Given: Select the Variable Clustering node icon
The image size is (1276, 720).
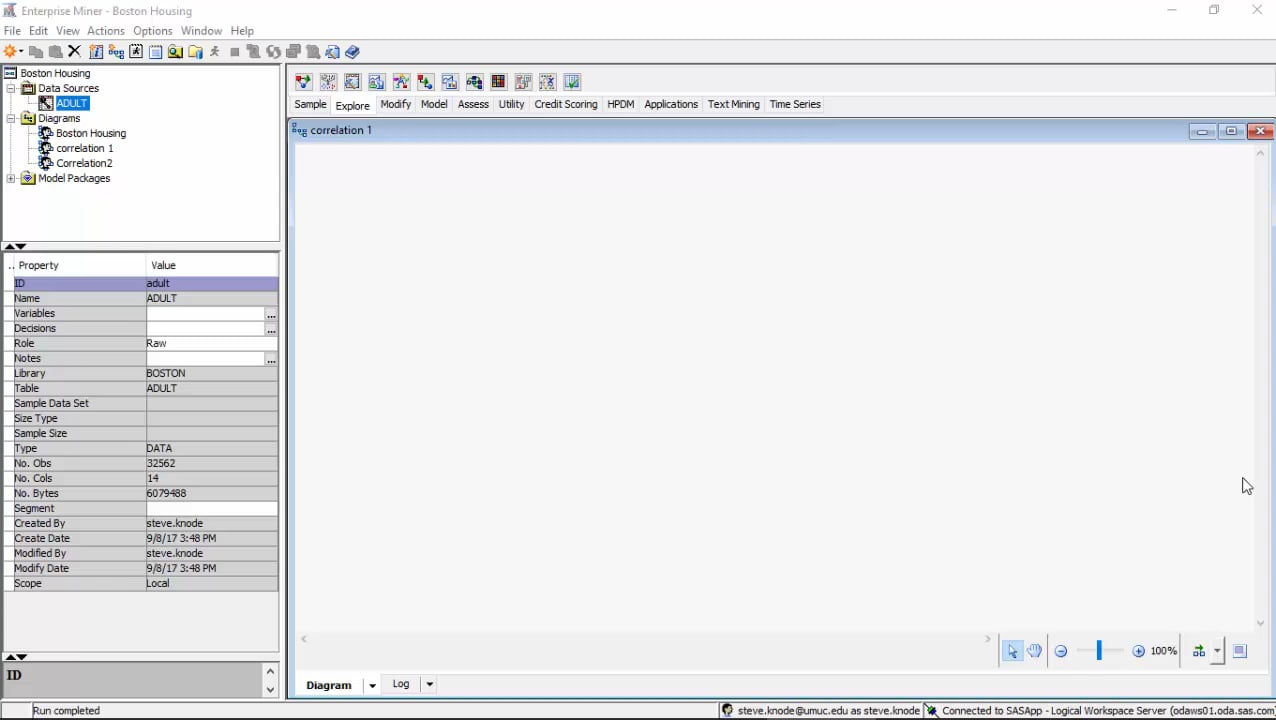Looking at the screenshot, I should [x=547, y=82].
